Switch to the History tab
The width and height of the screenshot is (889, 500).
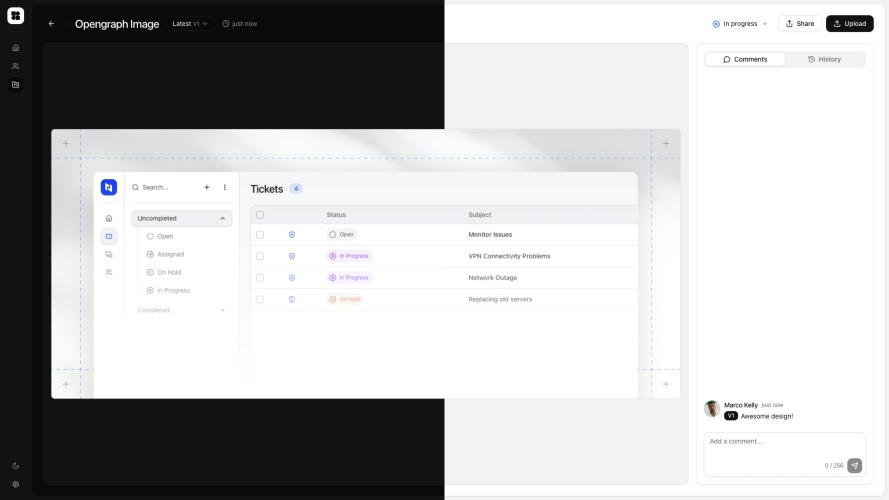coord(824,60)
